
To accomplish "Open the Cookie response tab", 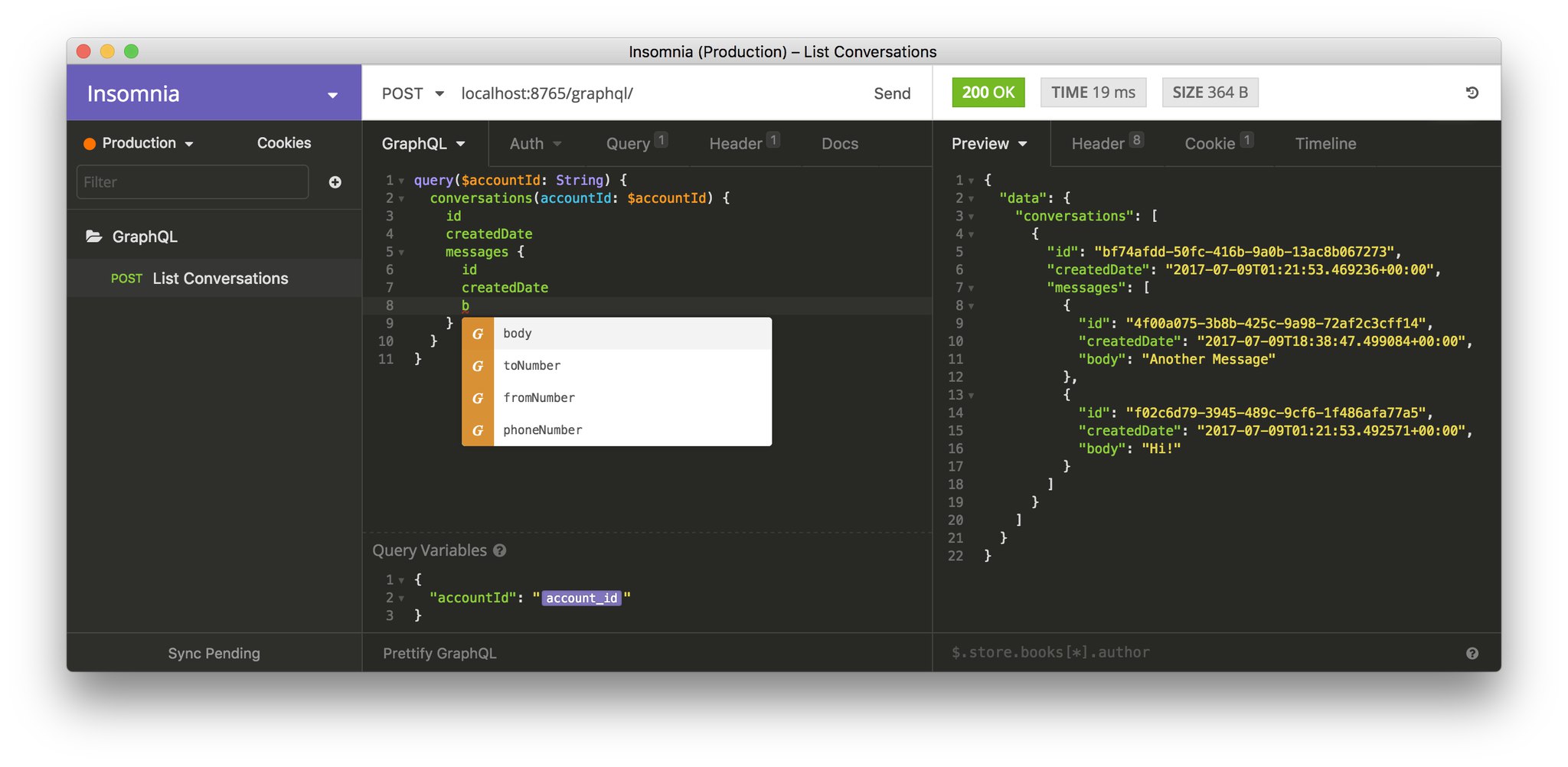I will coord(1219,143).
